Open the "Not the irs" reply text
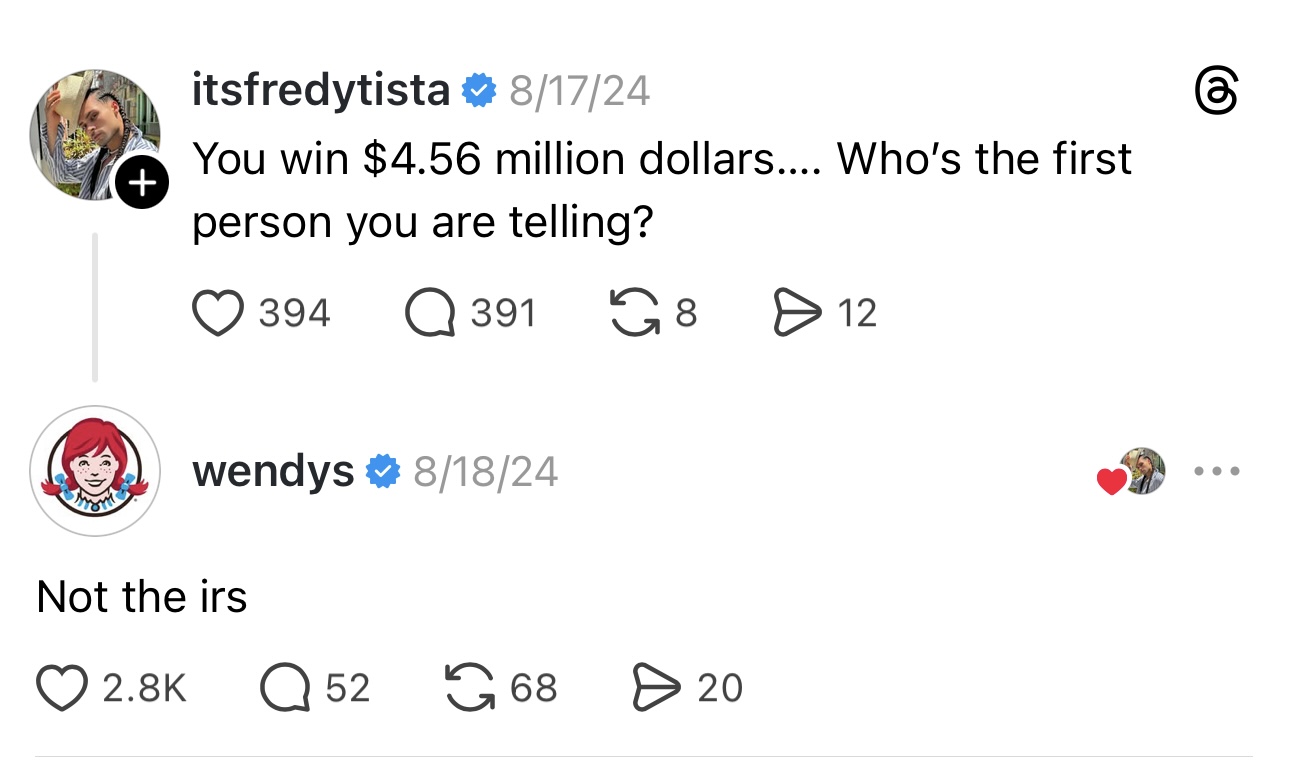The height and width of the screenshot is (766, 1289). tap(141, 597)
